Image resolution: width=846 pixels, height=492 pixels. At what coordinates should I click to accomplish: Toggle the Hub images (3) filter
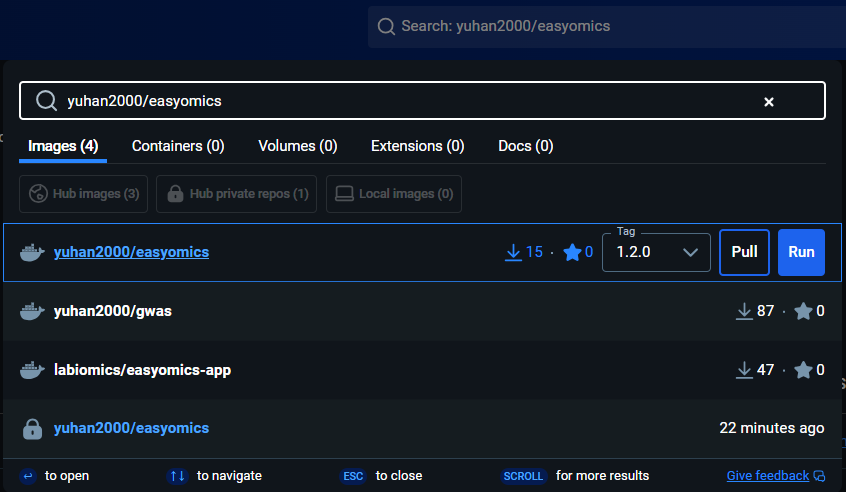pyautogui.click(x=84, y=194)
